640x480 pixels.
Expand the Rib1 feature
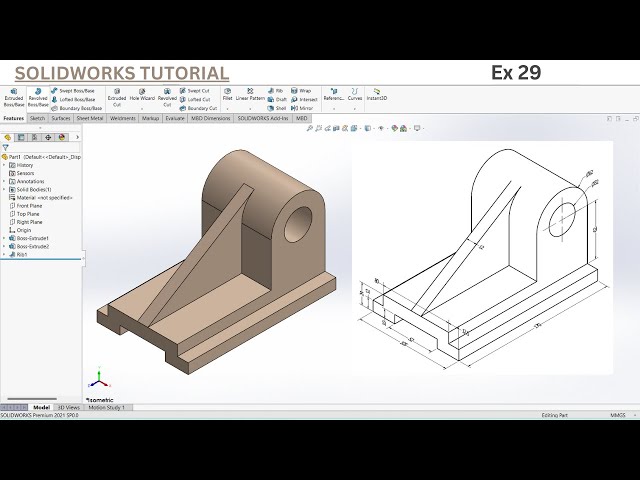(x=4, y=255)
